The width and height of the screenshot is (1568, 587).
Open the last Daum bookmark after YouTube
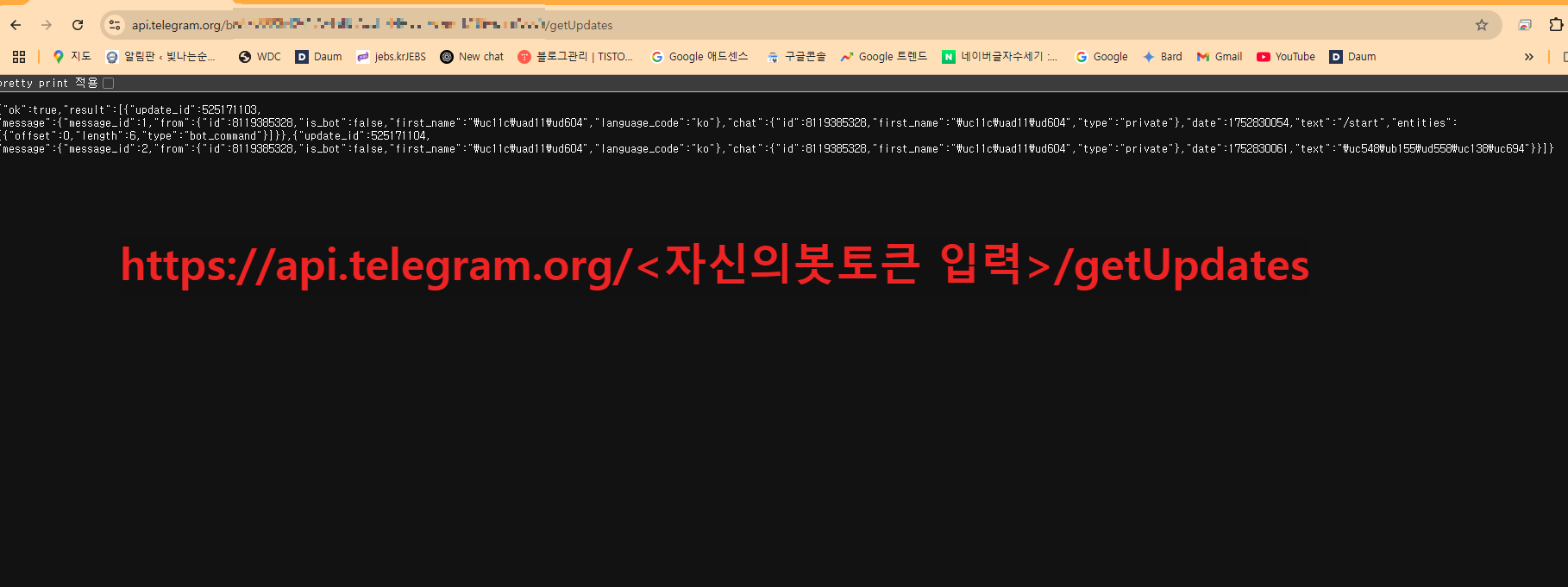1352,57
